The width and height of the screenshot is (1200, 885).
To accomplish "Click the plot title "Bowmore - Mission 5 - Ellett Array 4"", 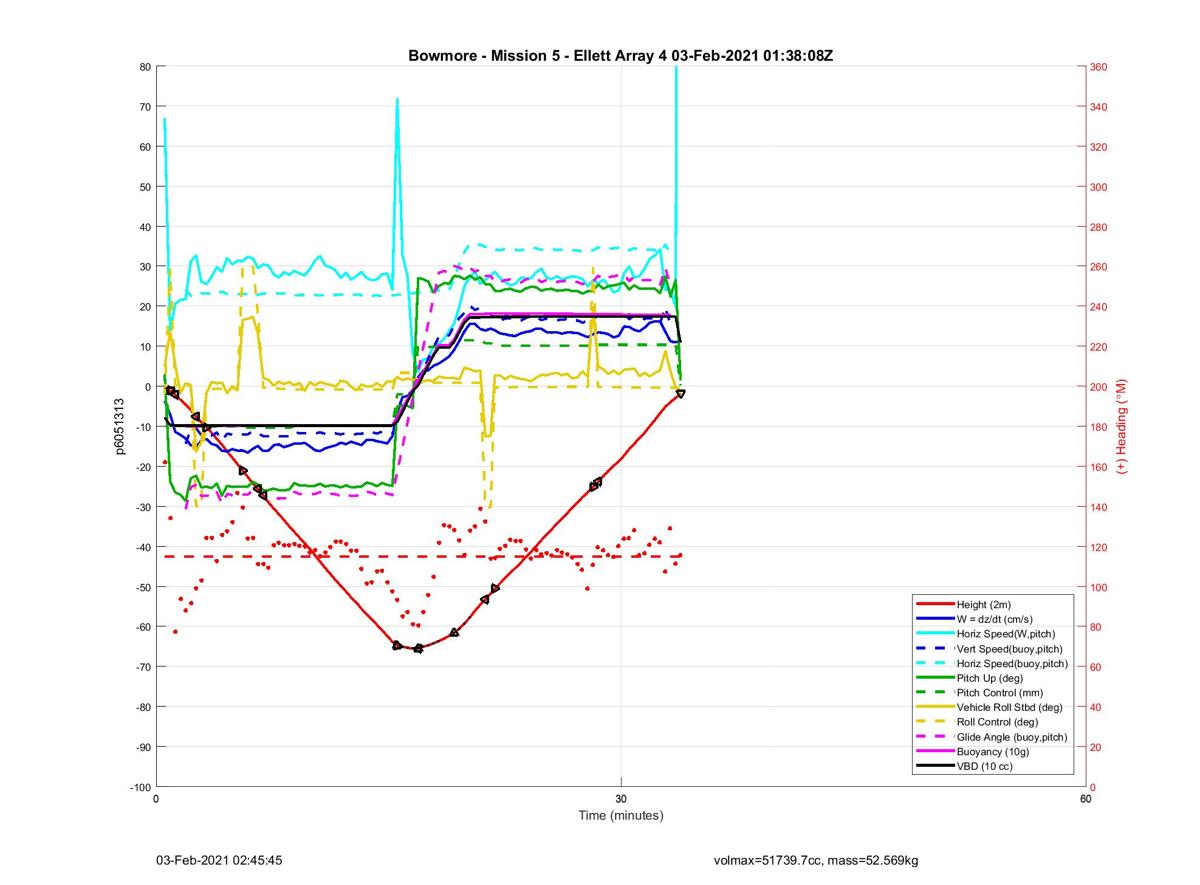I will [x=538, y=55].
